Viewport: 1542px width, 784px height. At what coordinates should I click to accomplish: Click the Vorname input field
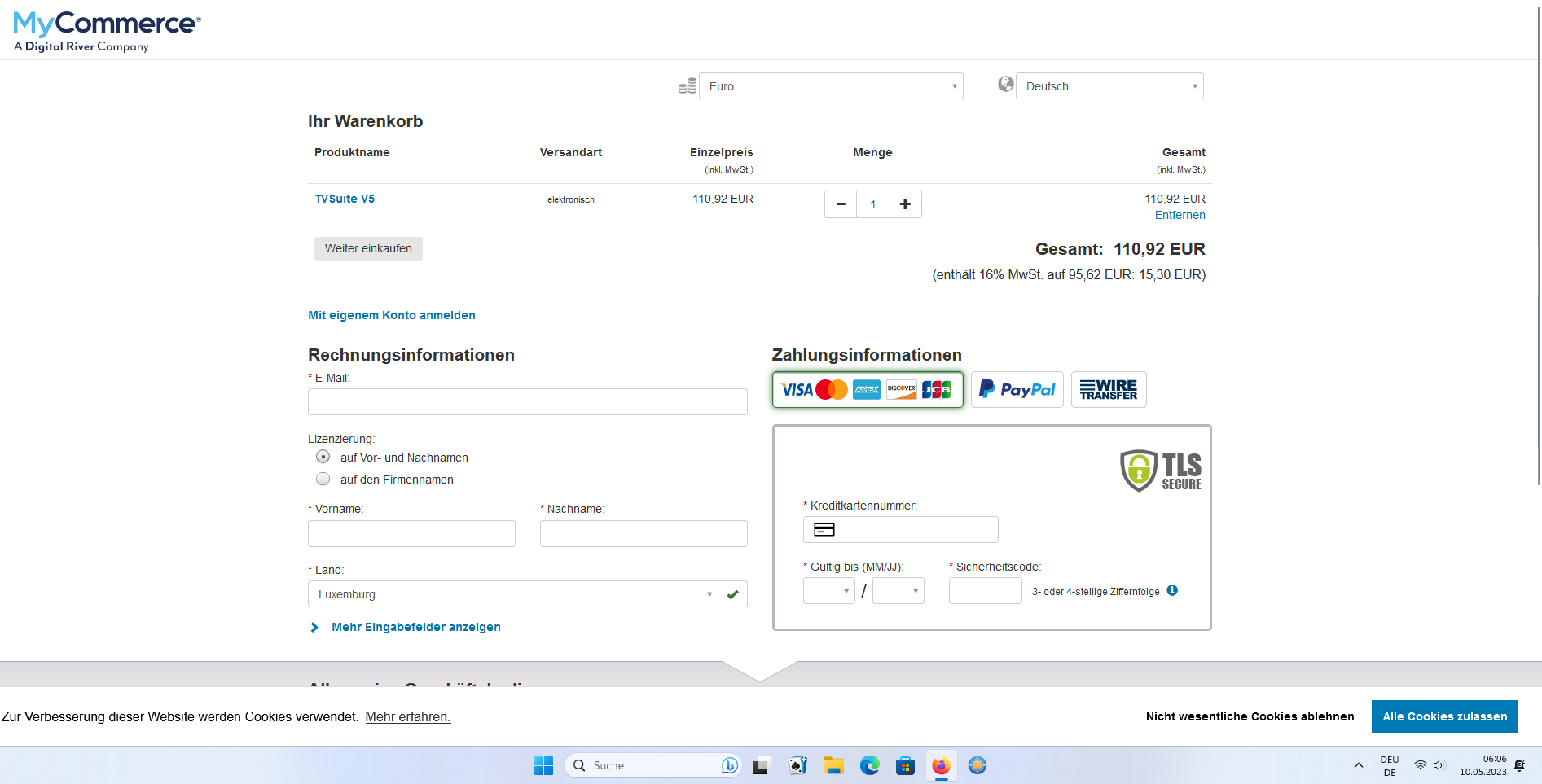(411, 533)
